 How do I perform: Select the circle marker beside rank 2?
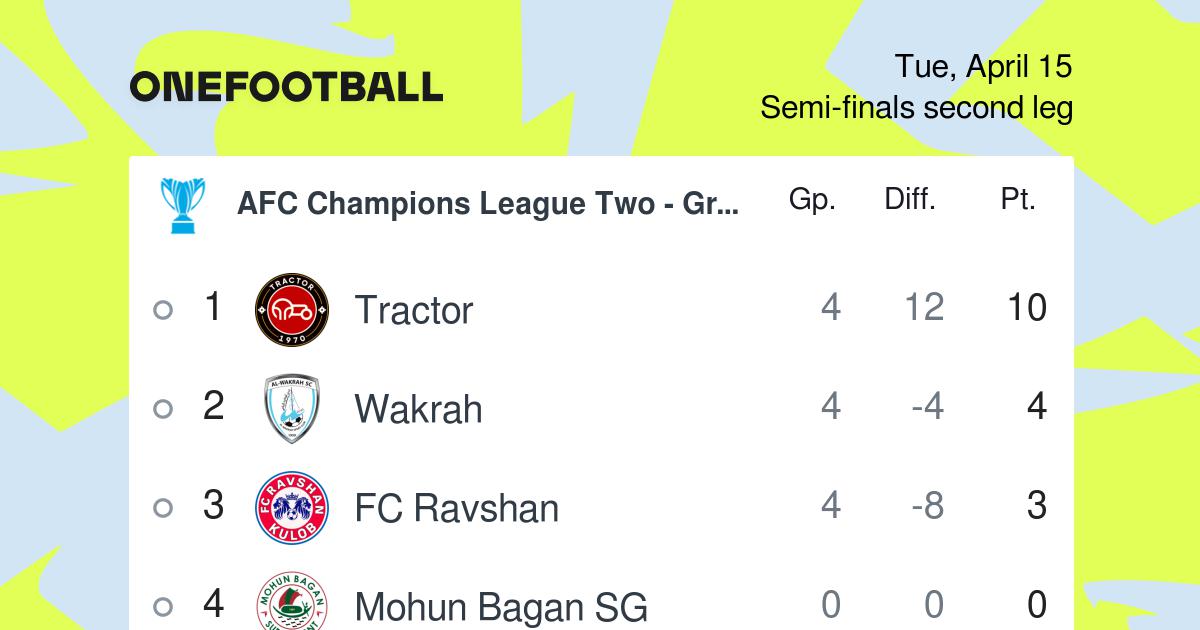[x=163, y=409]
